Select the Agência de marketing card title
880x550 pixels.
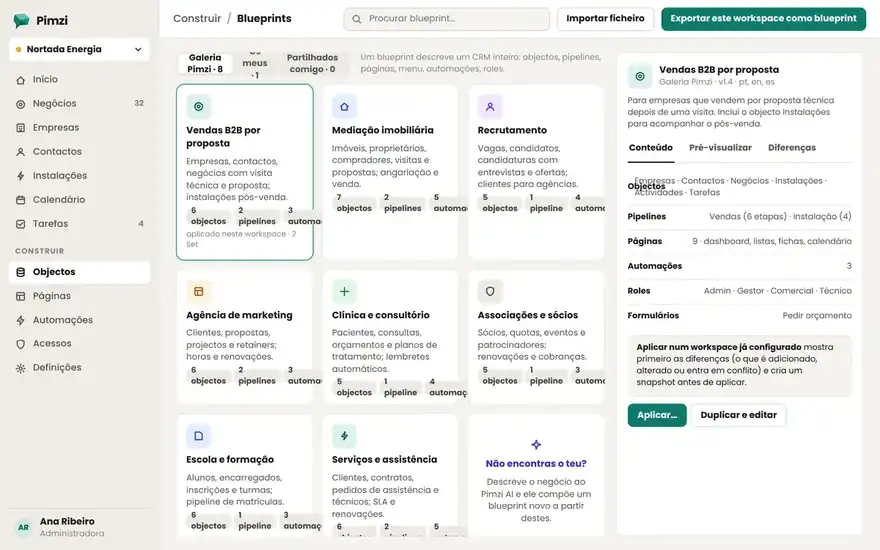(x=239, y=315)
